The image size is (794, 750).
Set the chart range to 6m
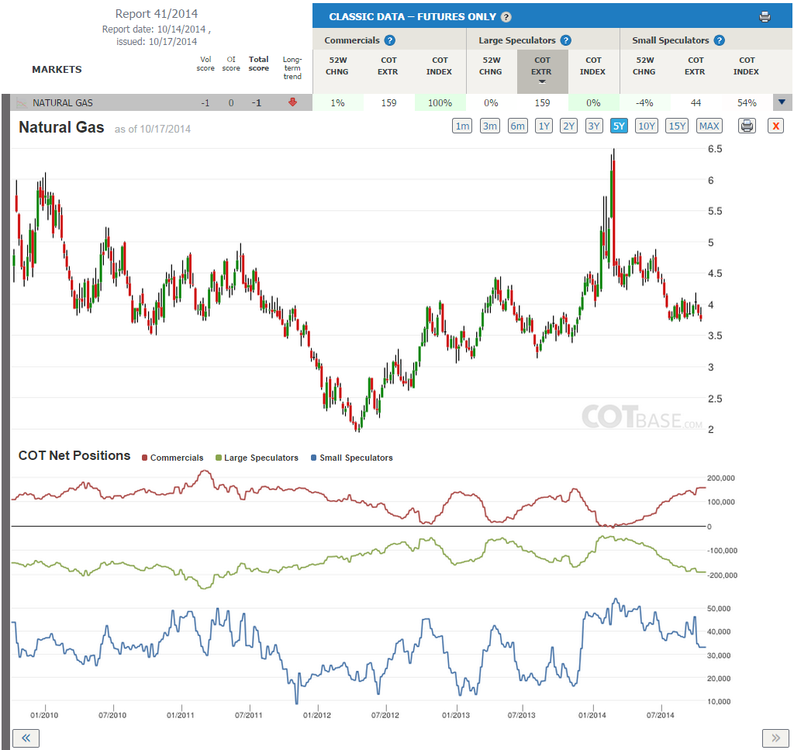point(518,126)
